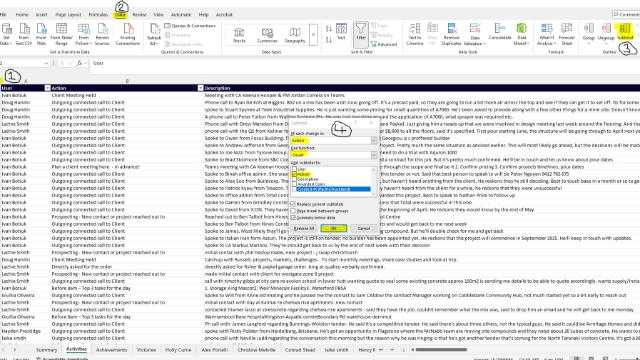Select the Geography data type
Screen dimensions: 640x360
295,35
